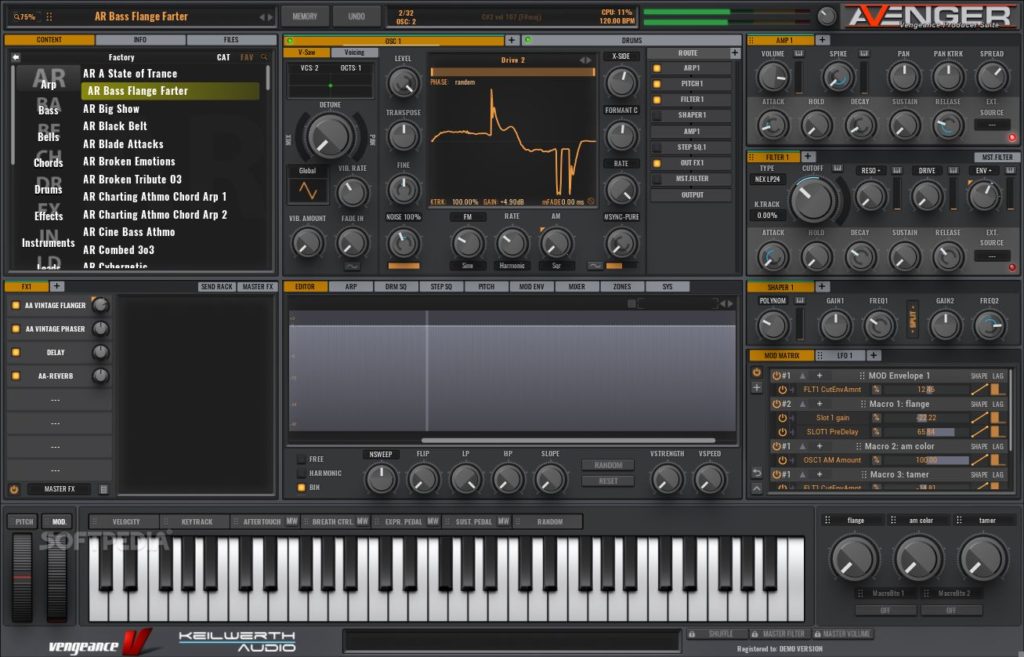Enable the STEP SQ.1 route module
Image resolution: width=1024 pixels, height=657 pixels.
(657, 148)
